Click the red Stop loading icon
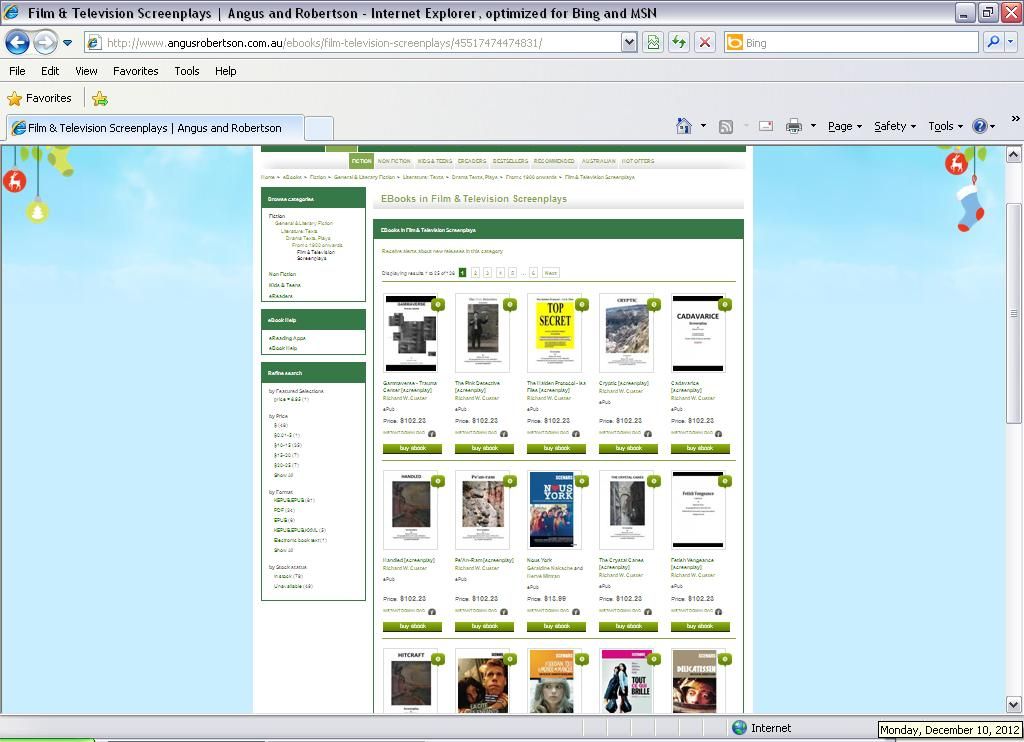This screenshot has width=1024, height=742. click(x=705, y=43)
